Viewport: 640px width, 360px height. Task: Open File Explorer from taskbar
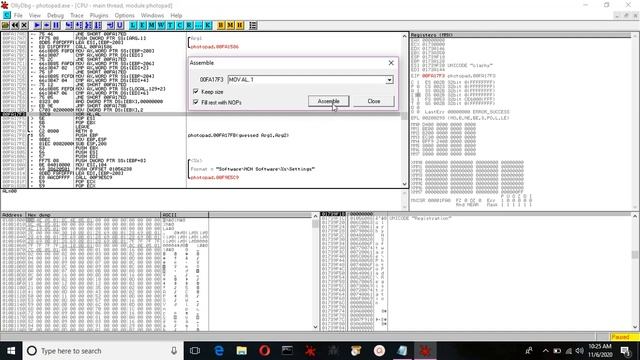coord(242,351)
